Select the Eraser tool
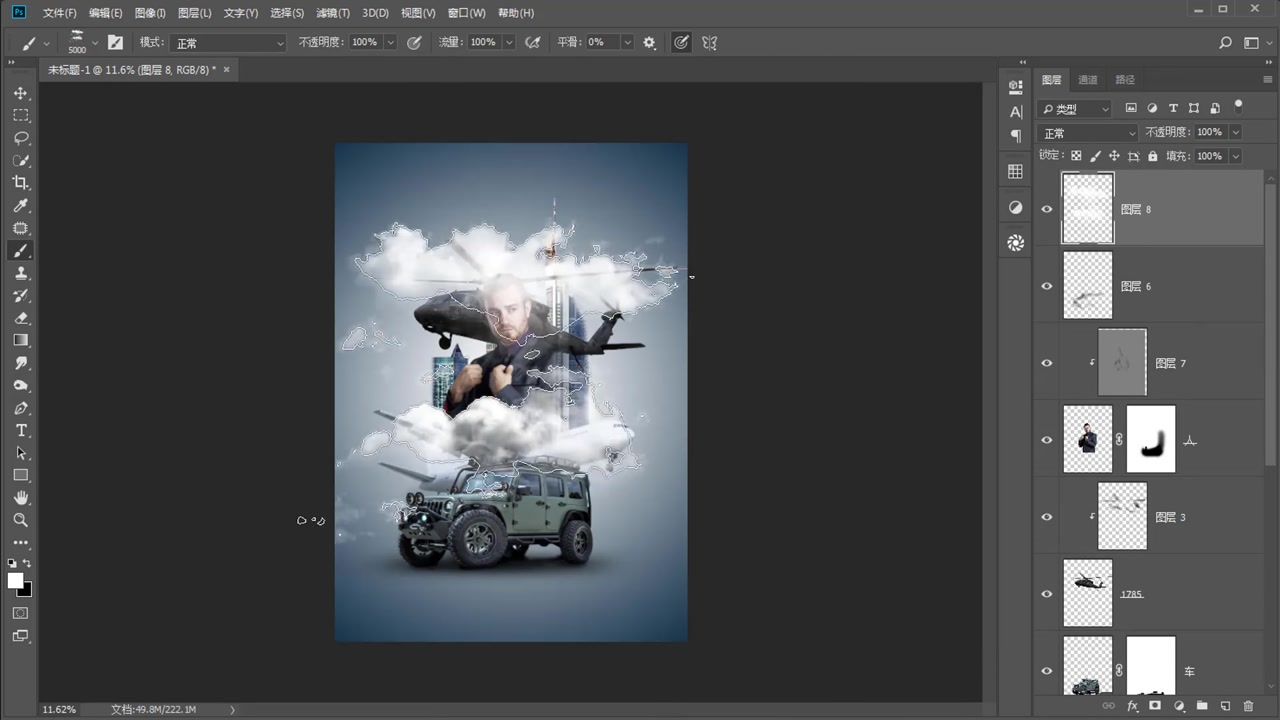 point(20,318)
